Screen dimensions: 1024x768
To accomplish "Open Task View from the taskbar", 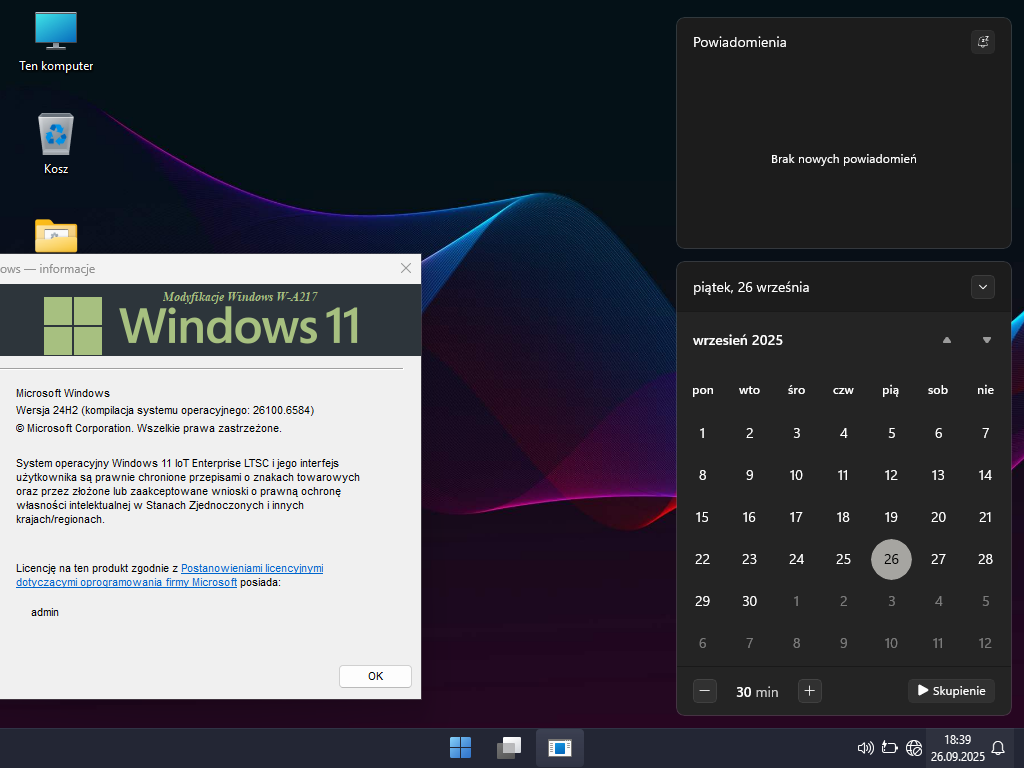I will [x=510, y=747].
